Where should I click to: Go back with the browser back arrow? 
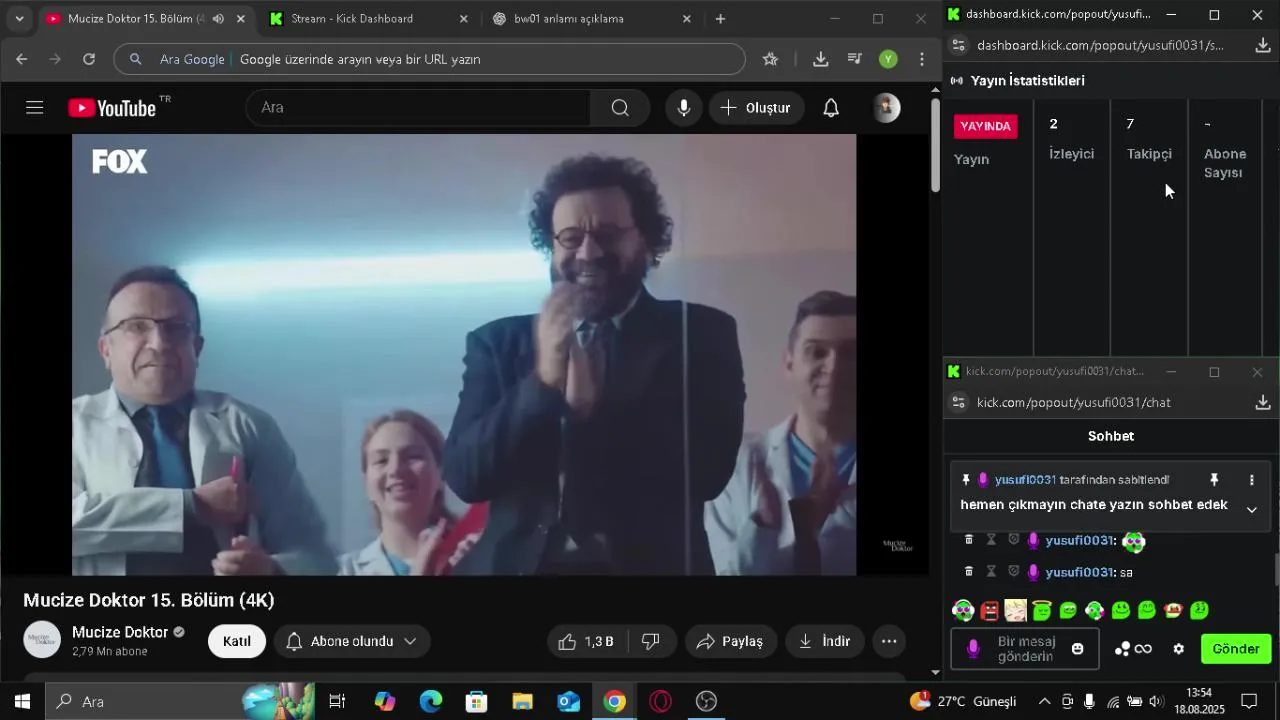pyautogui.click(x=22, y=59)
